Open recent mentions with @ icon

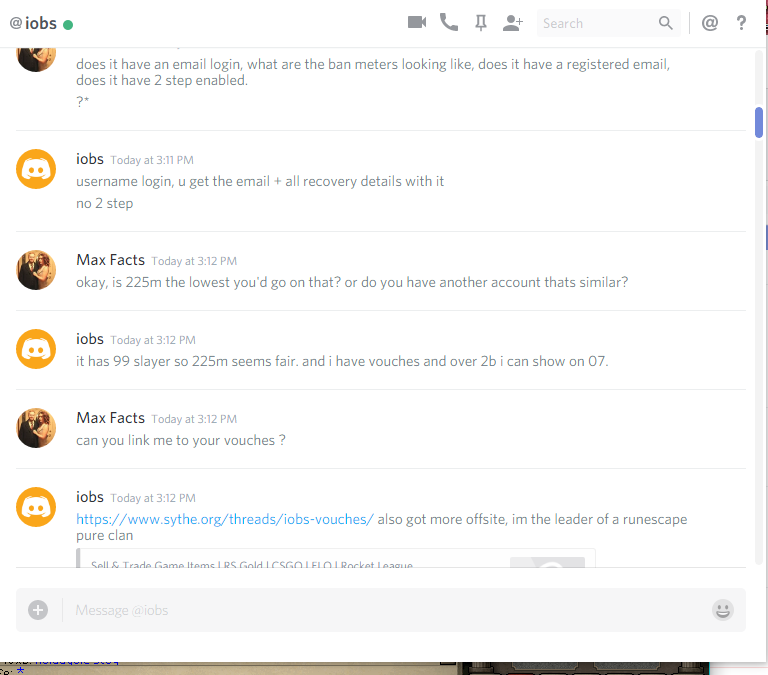(x=710, y=23)
